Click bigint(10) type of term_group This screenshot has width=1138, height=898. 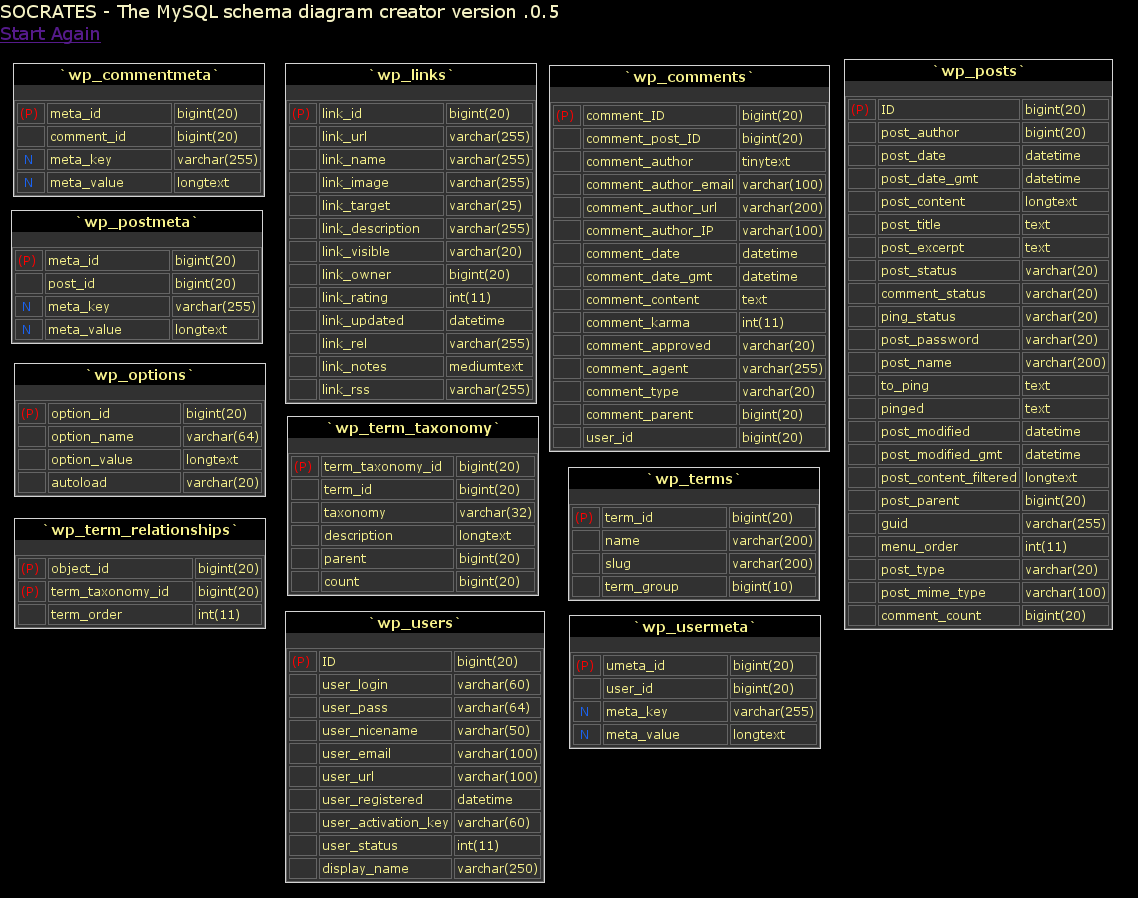[772, 587]
